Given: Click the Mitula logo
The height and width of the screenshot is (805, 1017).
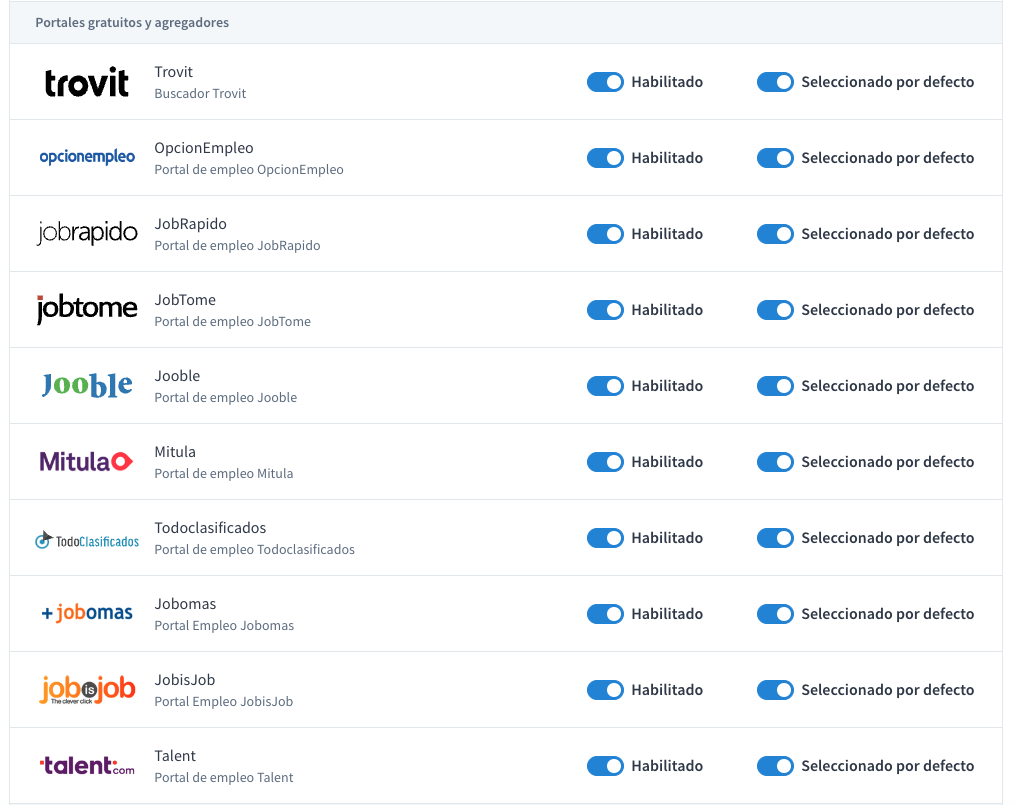Looking at the screenshot, I should click(x=87, y=461).
